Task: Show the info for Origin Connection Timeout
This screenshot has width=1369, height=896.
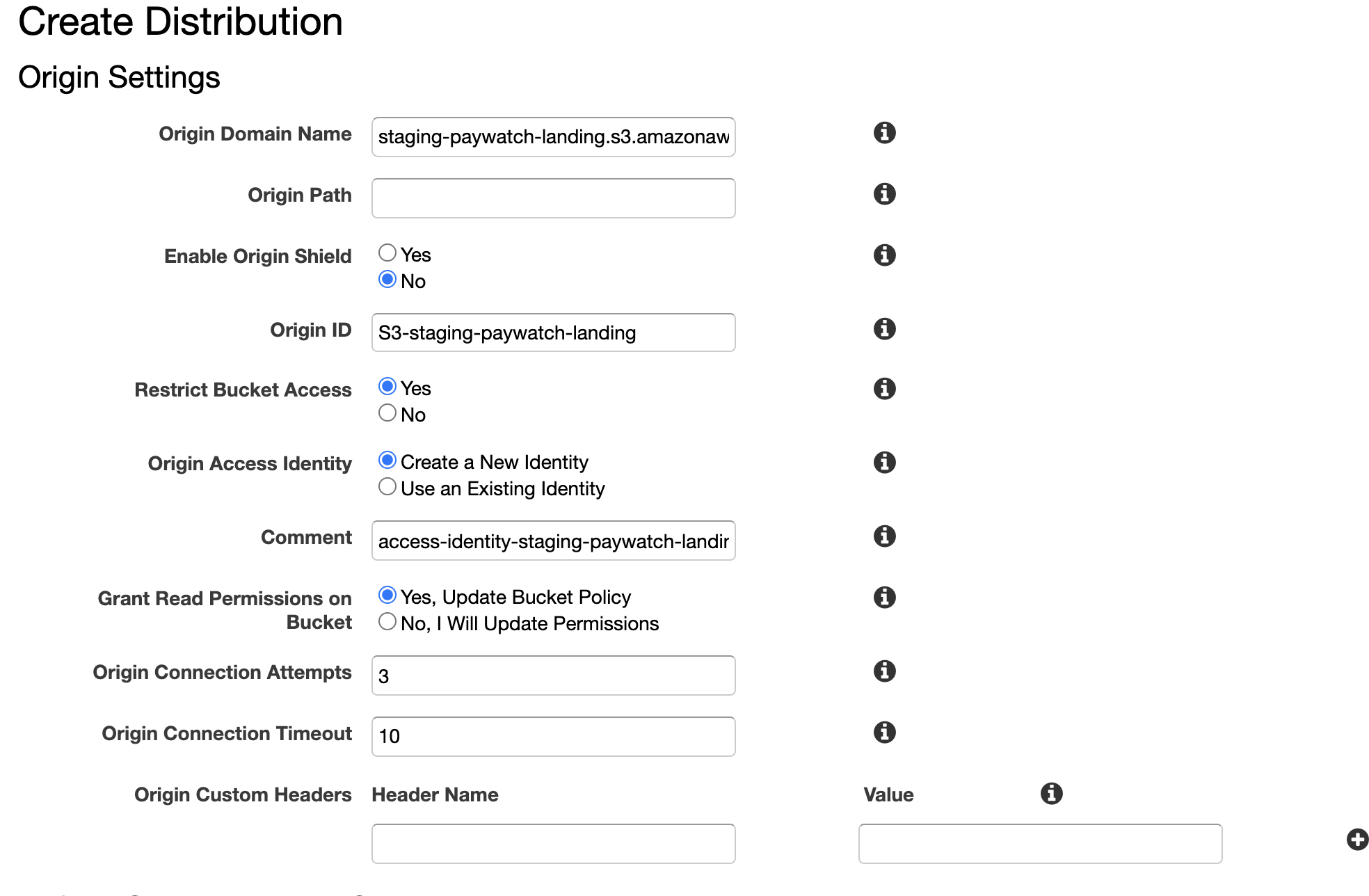Action: (884, 732)
